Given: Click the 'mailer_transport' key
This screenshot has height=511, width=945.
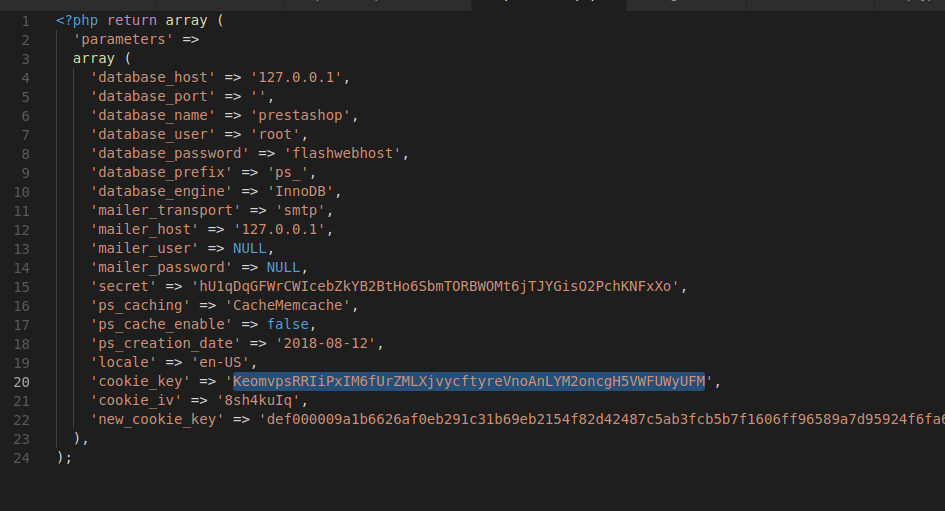Looking at the screenshot, I should (166, 210).
